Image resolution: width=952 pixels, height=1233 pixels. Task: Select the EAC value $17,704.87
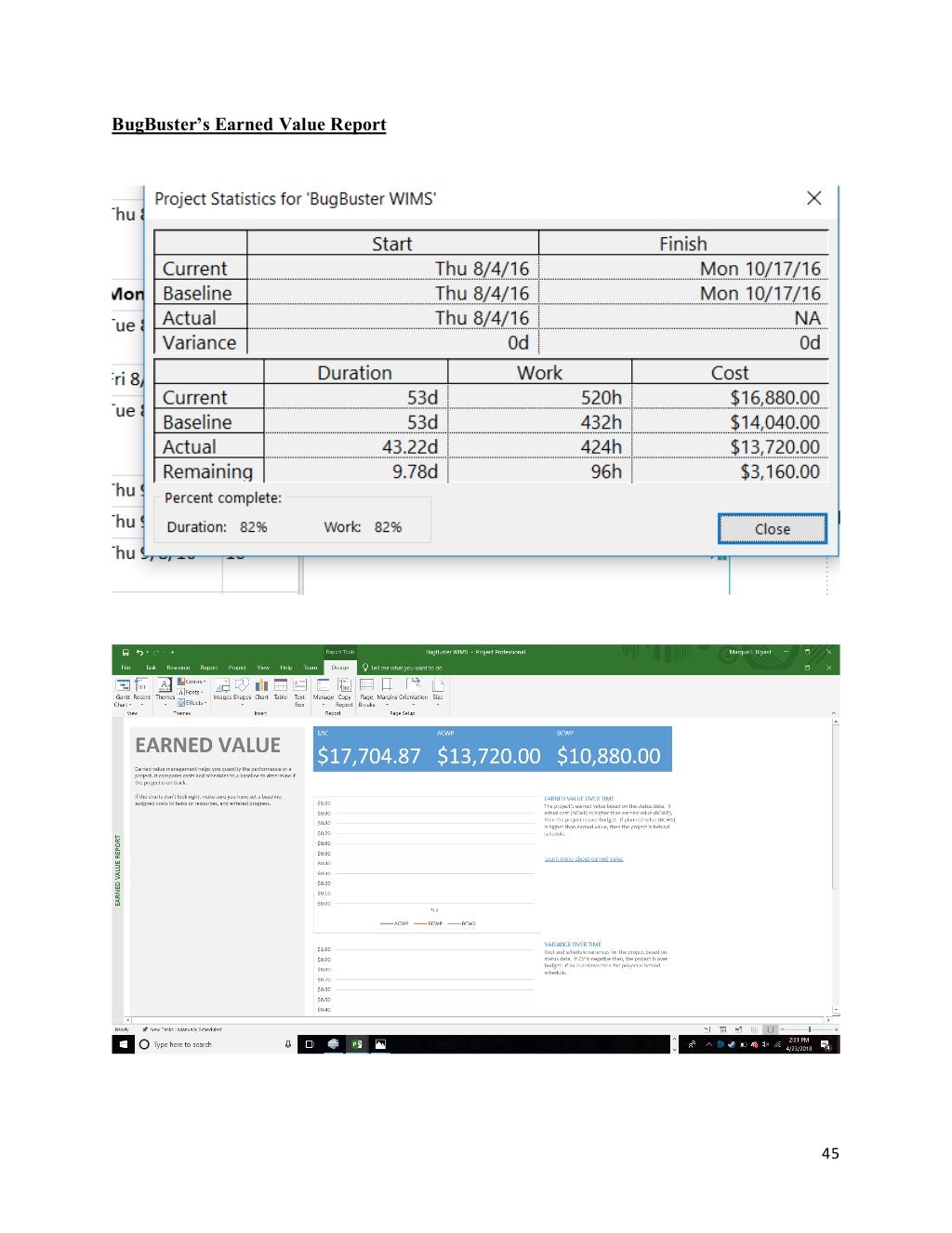coord(369,756)
